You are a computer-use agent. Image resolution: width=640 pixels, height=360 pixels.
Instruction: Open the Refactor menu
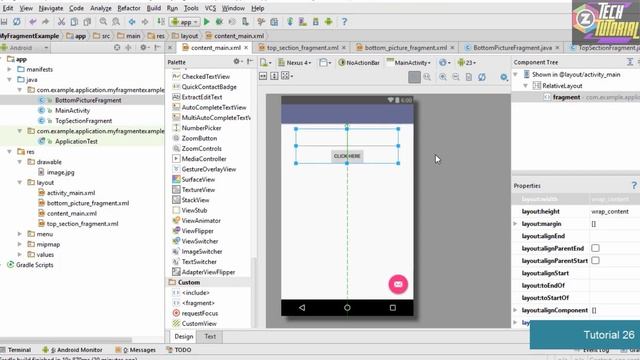point(129,8)
